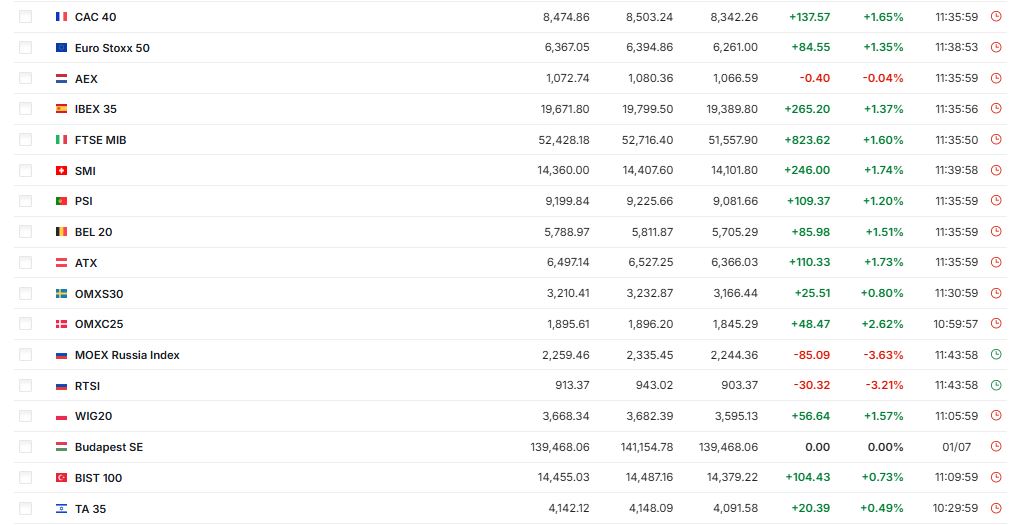Open the OMXS30 index link
This screenshot has width=1028, height=525.
[x=99, y=294]
